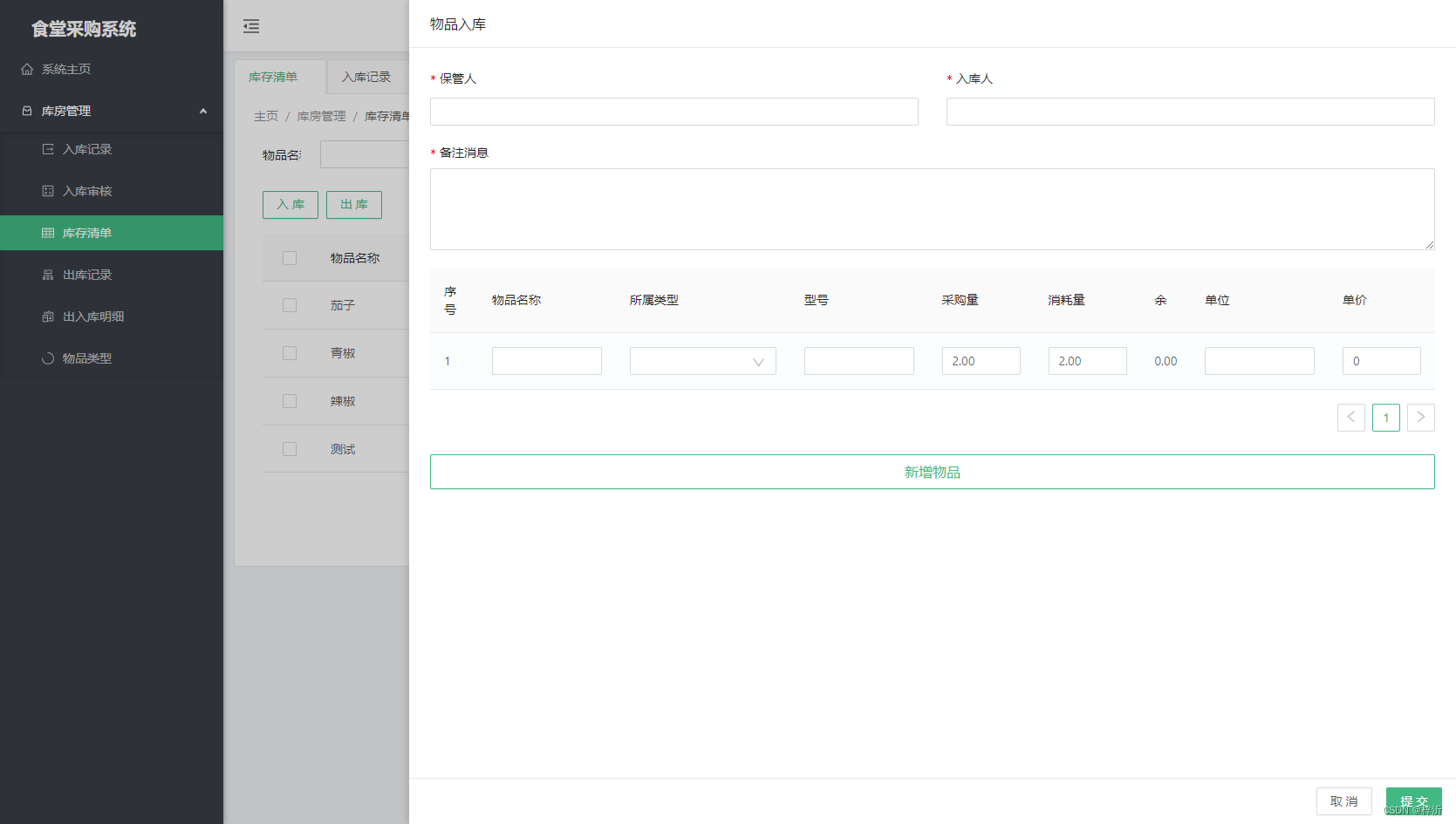Focus the 入库人 input field
Screen dimensions: 1456x824
(x=1191, y=112)
